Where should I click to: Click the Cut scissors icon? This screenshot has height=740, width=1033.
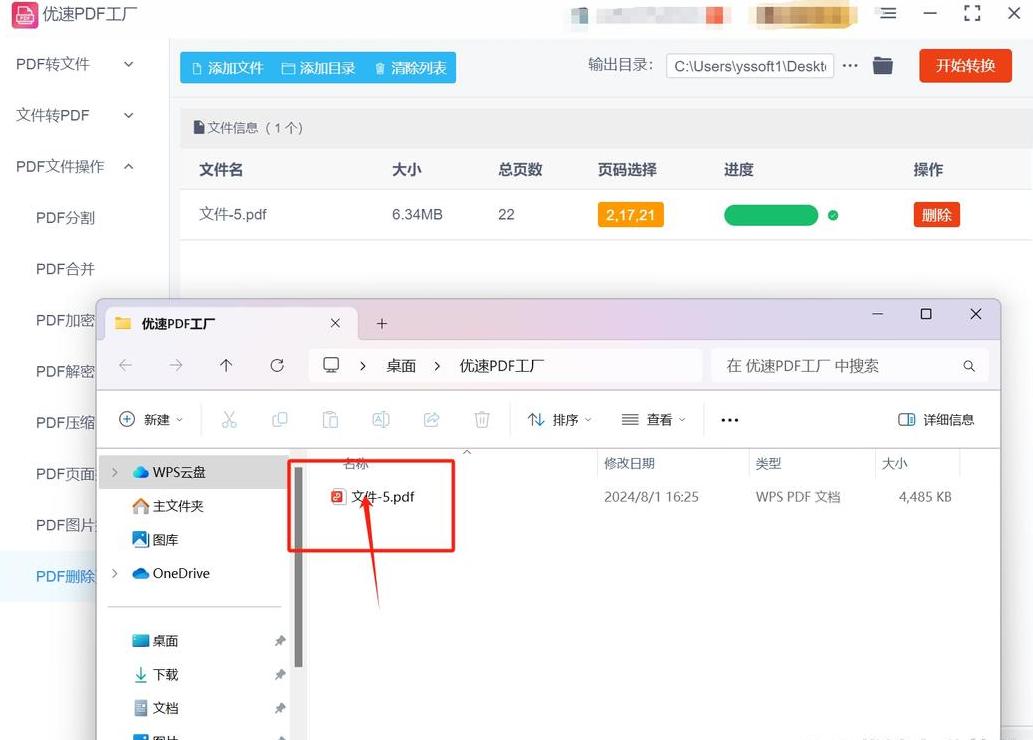(229, 420)
